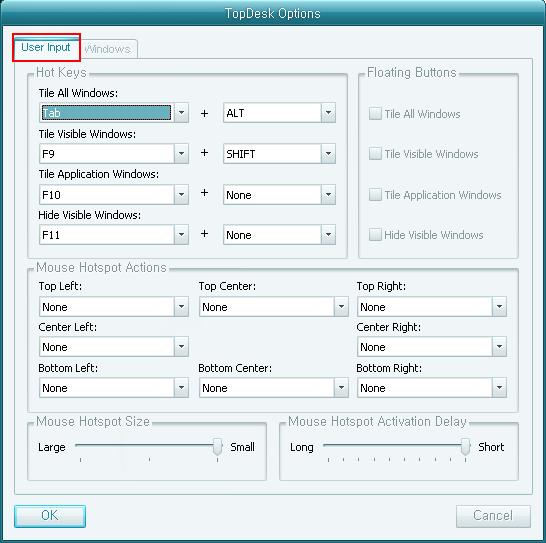Open Tile Visible Windows key dropdown showing F9
546x543 pixels.
(114, 154)
